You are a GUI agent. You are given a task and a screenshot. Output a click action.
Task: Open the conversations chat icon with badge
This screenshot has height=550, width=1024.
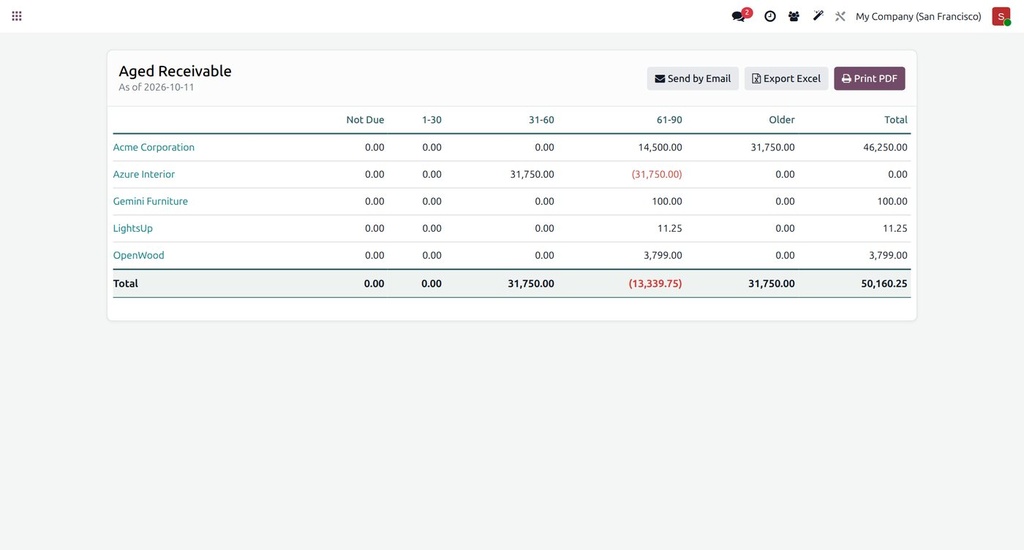[x=741, y=16]
